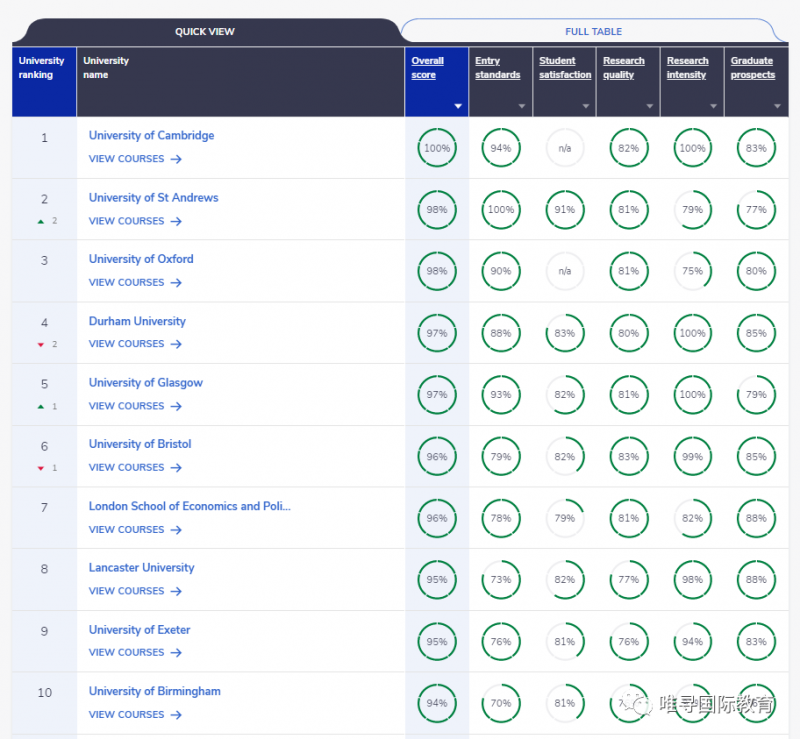Screen dimensions: 800x739
Task: Open Durham University page
Action: click(137, 321)
